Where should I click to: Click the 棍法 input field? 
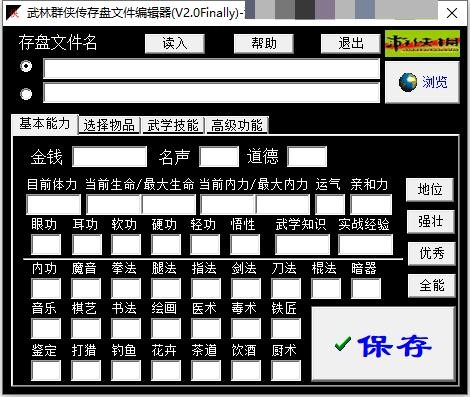pyautogui.click(x=326, y=289)
